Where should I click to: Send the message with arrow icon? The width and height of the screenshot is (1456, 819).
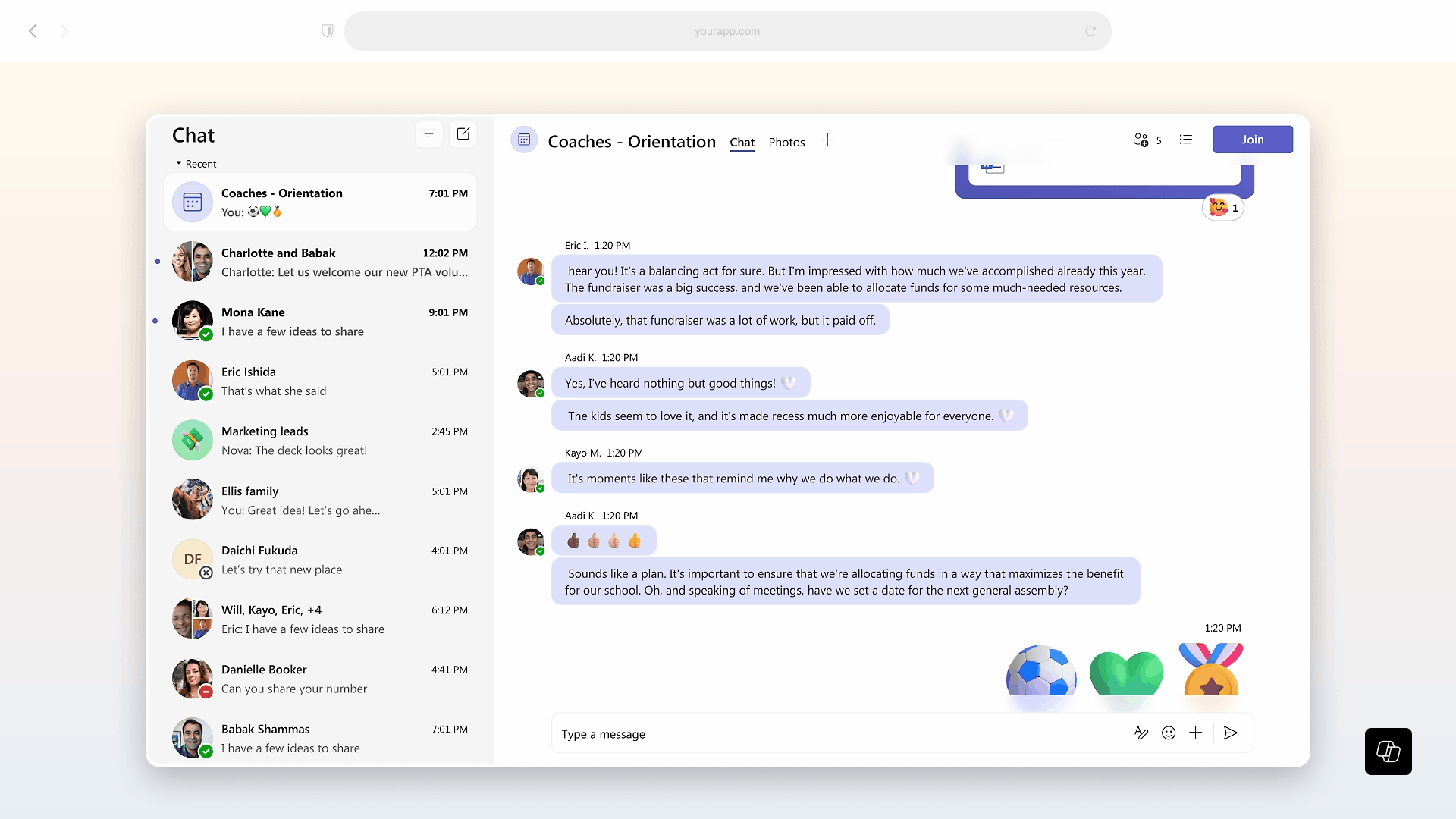pyautogui.click(x=1231, y=733)
